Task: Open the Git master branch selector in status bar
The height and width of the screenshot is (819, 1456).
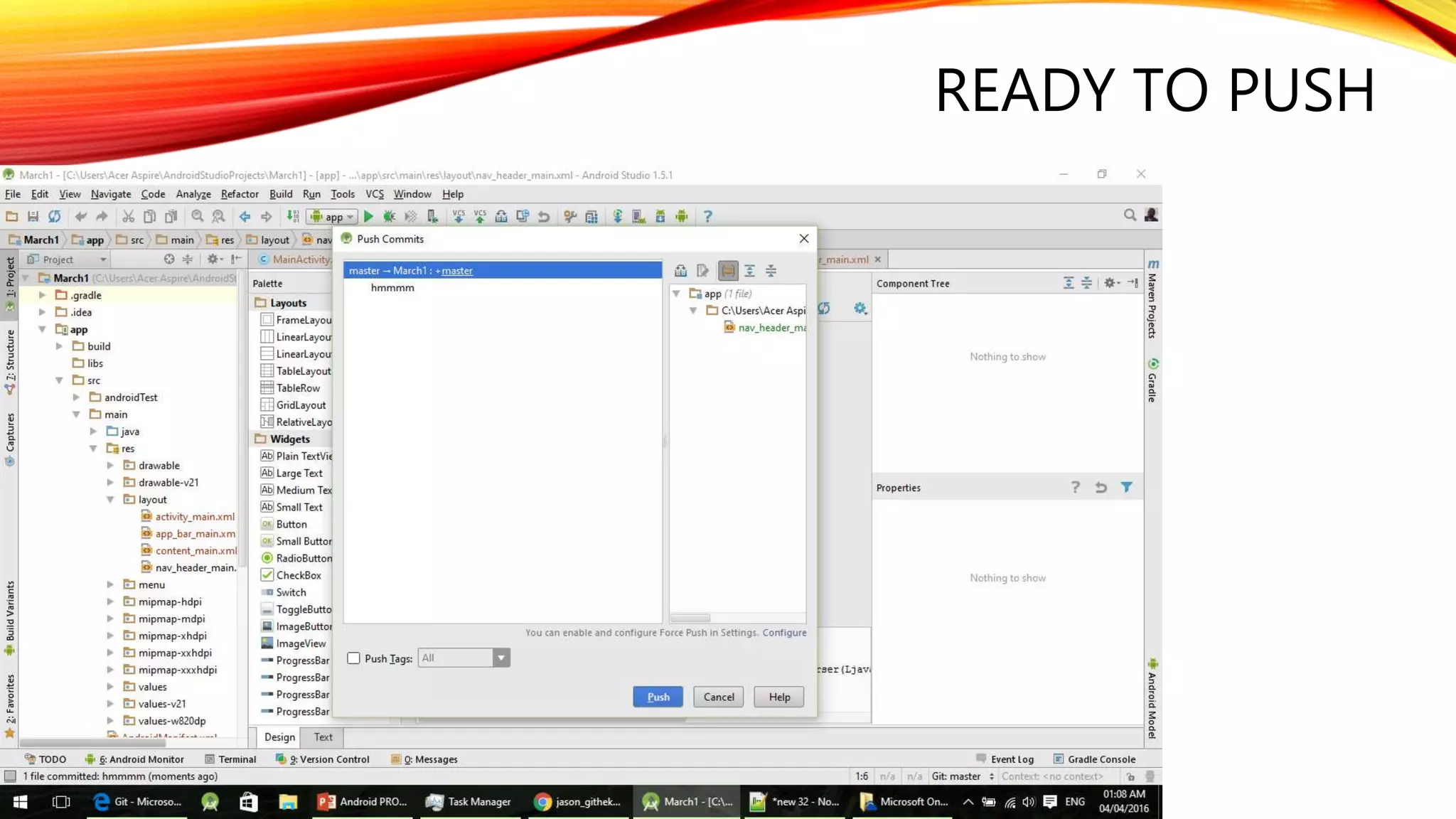Action: pyautogui.click(x=963, y=776)
